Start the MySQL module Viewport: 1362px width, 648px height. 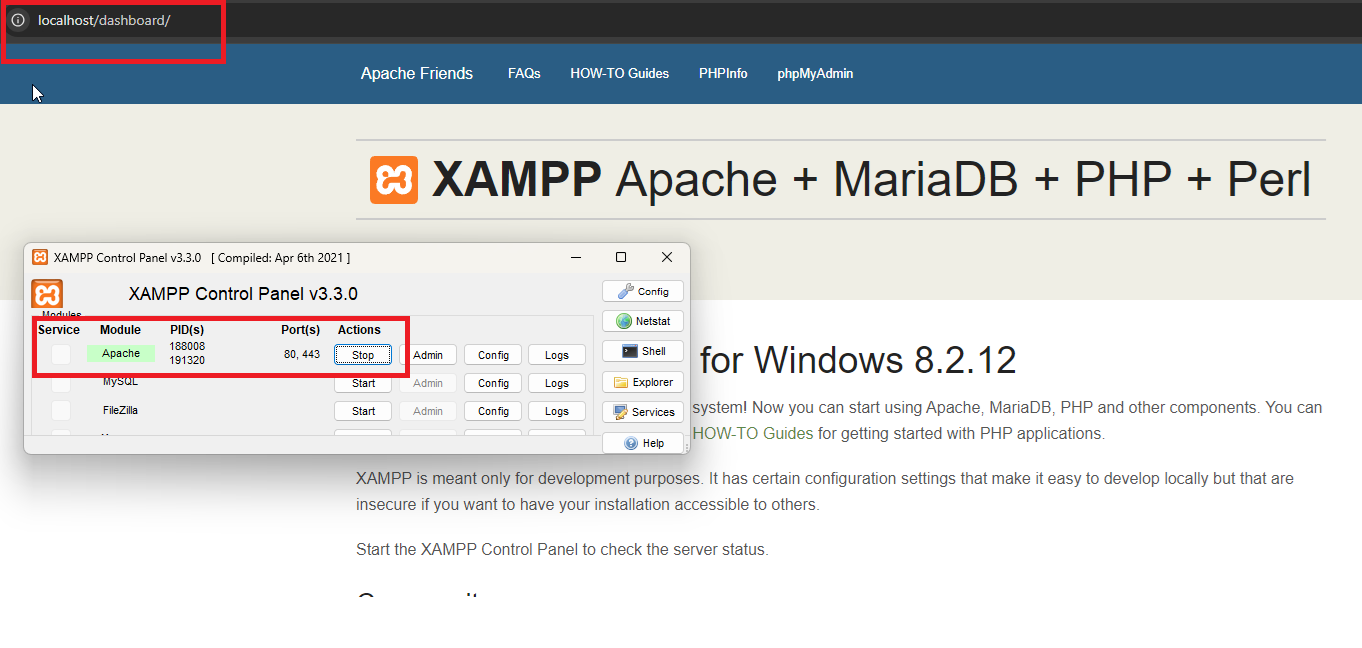(x=363, y=383)
